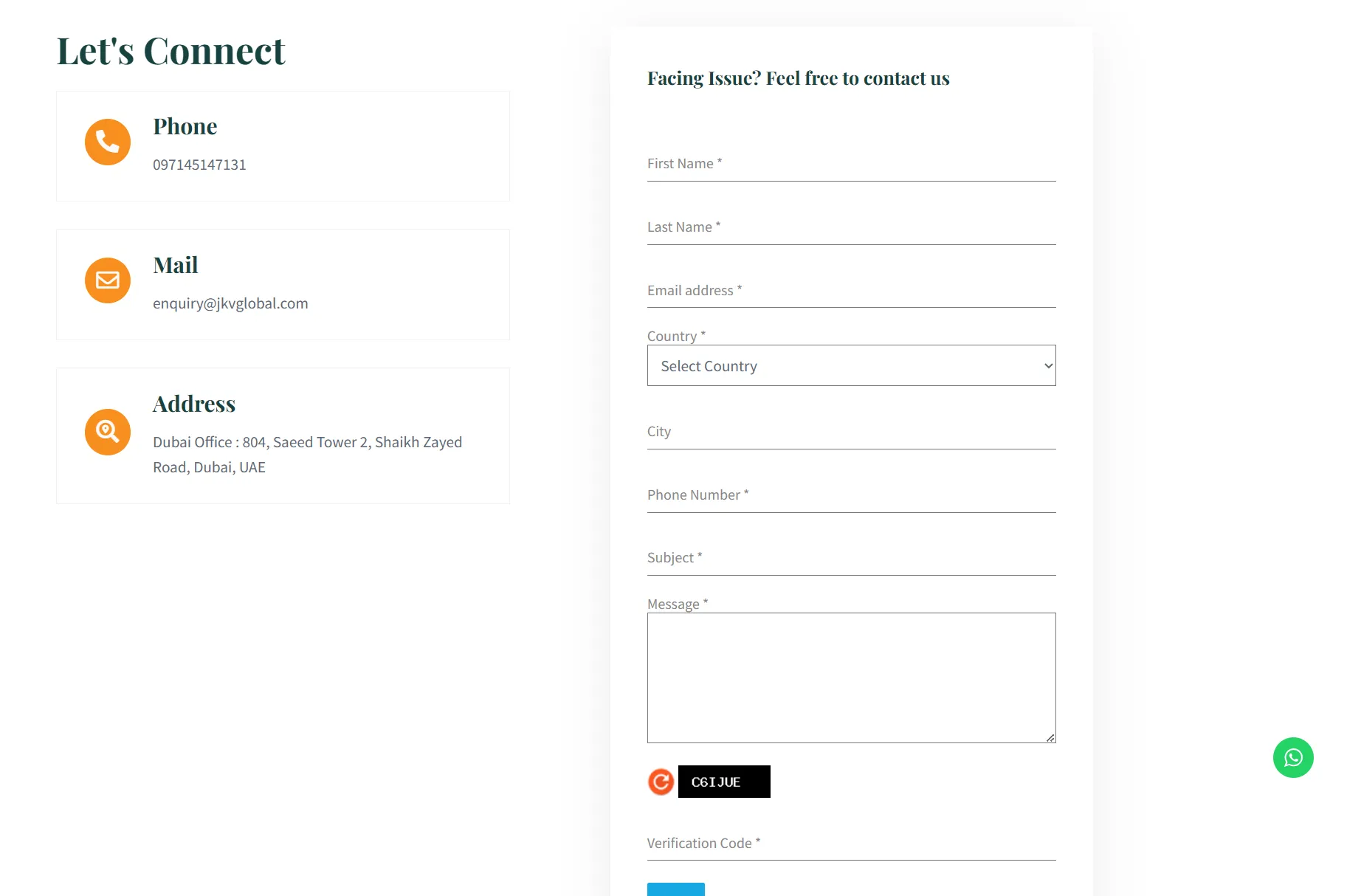Select the Phone Number input

851,495
